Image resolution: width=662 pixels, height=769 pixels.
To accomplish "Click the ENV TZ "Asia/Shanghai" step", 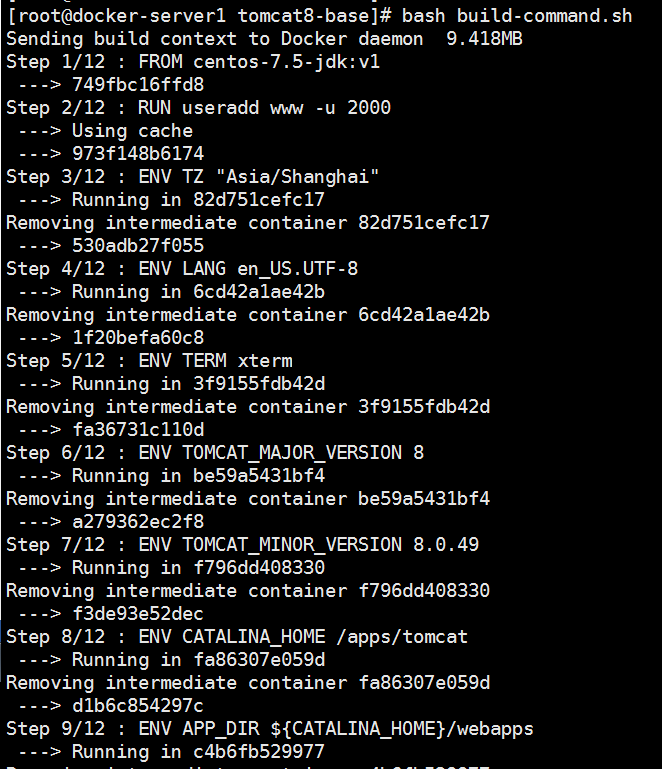I will coord(192,177).
